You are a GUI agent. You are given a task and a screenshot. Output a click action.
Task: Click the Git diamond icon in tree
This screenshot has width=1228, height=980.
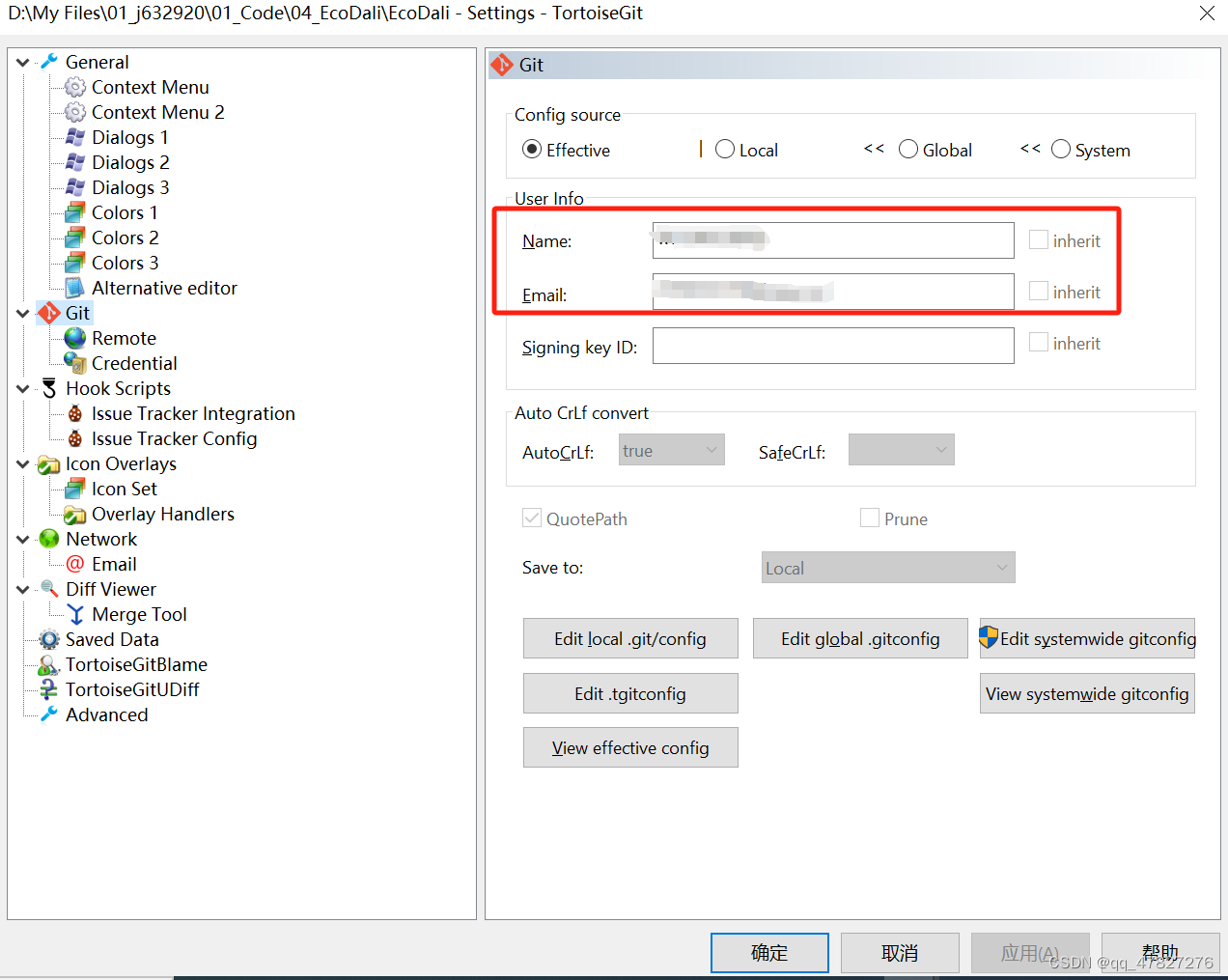pos(49,313)
